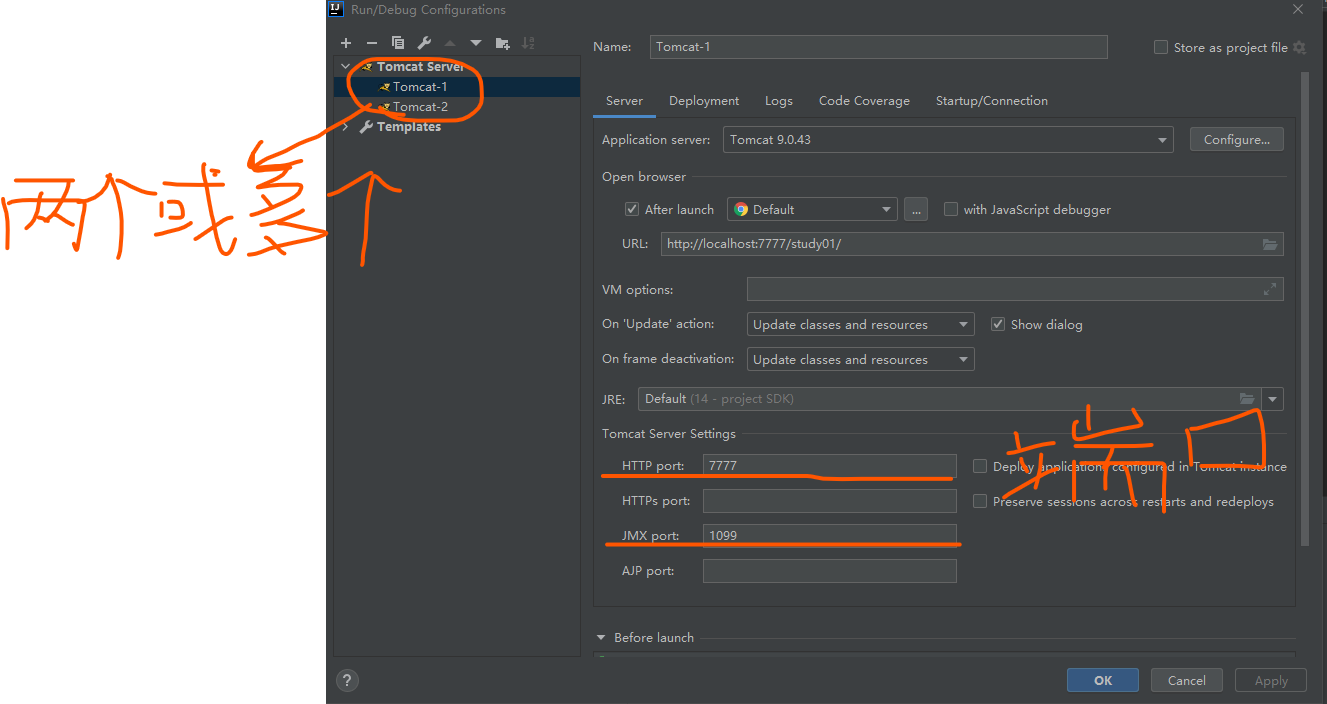
Task: Move configuration down with the down arrow
Action: [x=476, y=43]
